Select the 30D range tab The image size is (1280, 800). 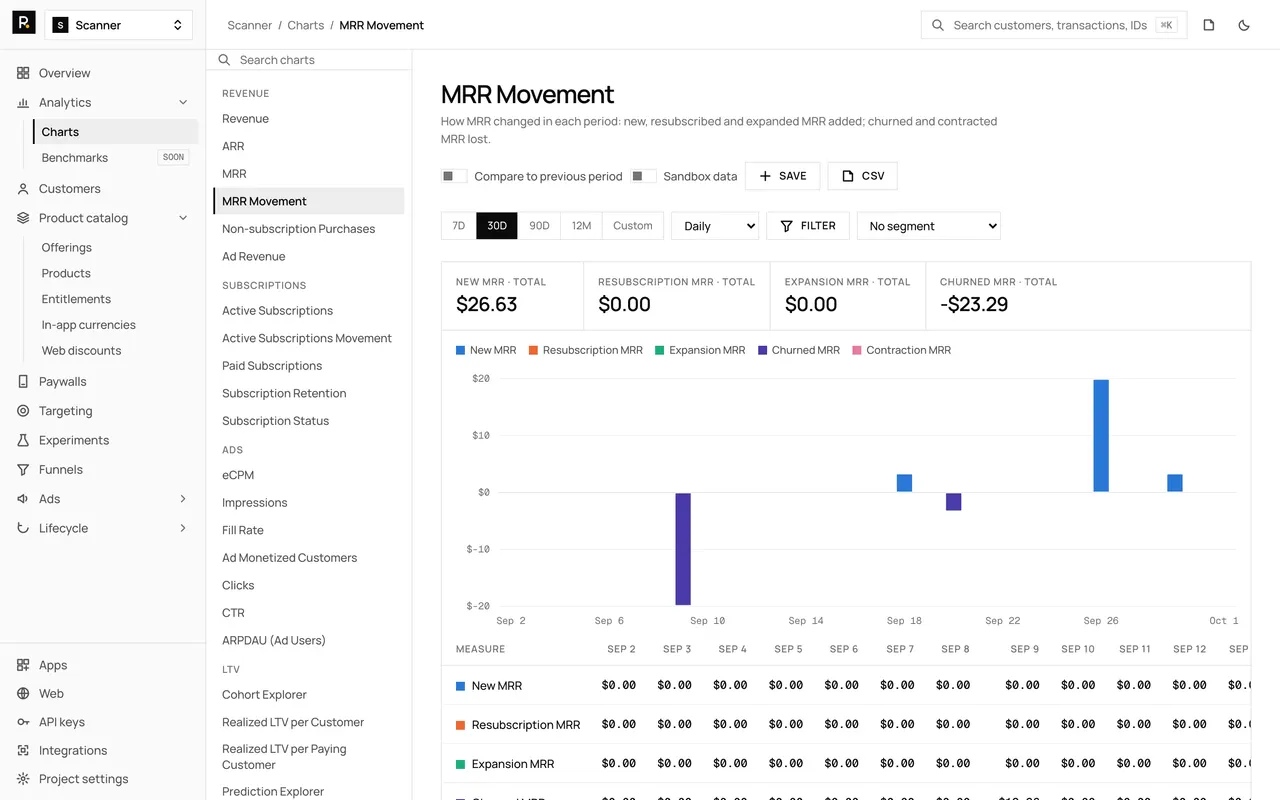497,226
